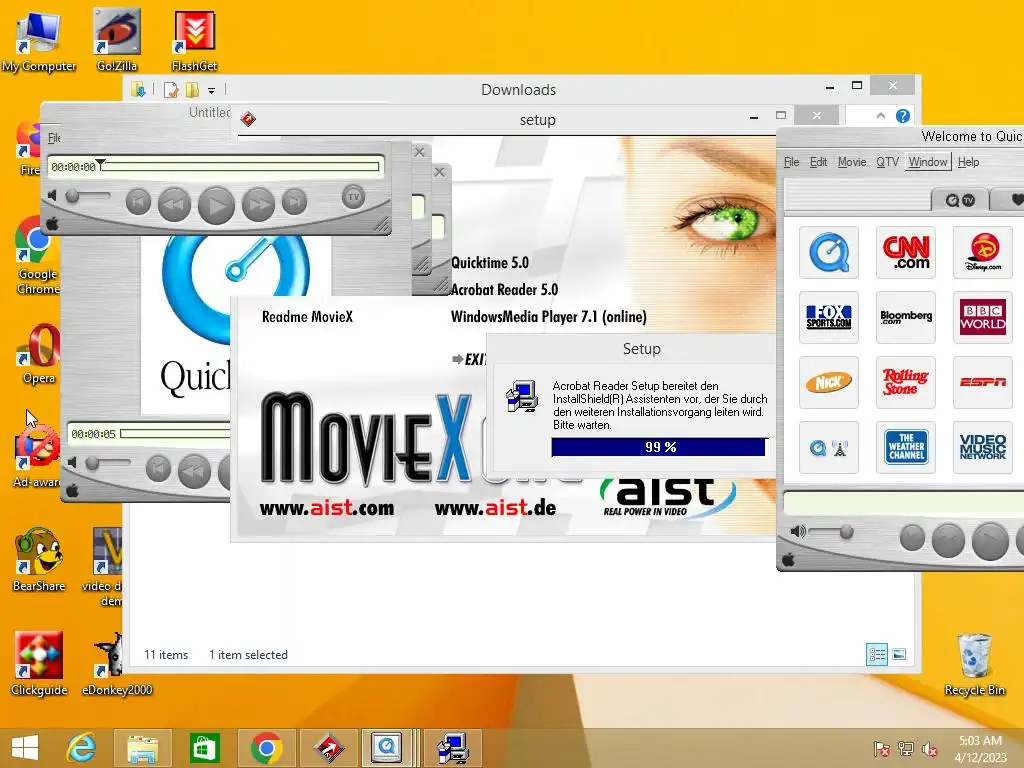Open the FlashGet desktop shortcut
The height and width of the screenshot is (768, 1024).
coord(195,39)
